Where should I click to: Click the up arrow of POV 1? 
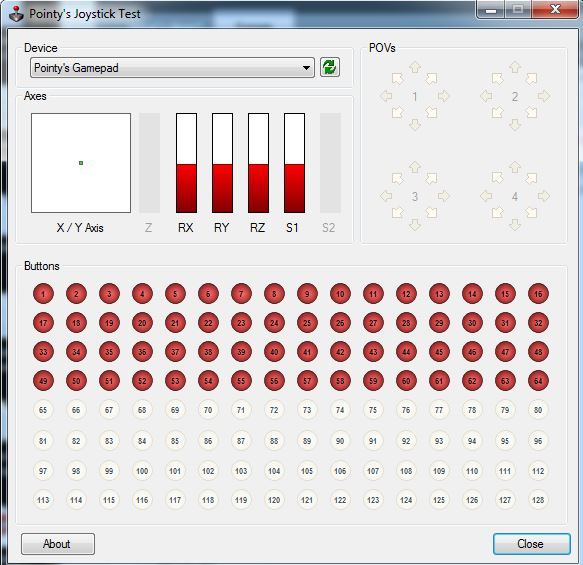click(415, 67)
